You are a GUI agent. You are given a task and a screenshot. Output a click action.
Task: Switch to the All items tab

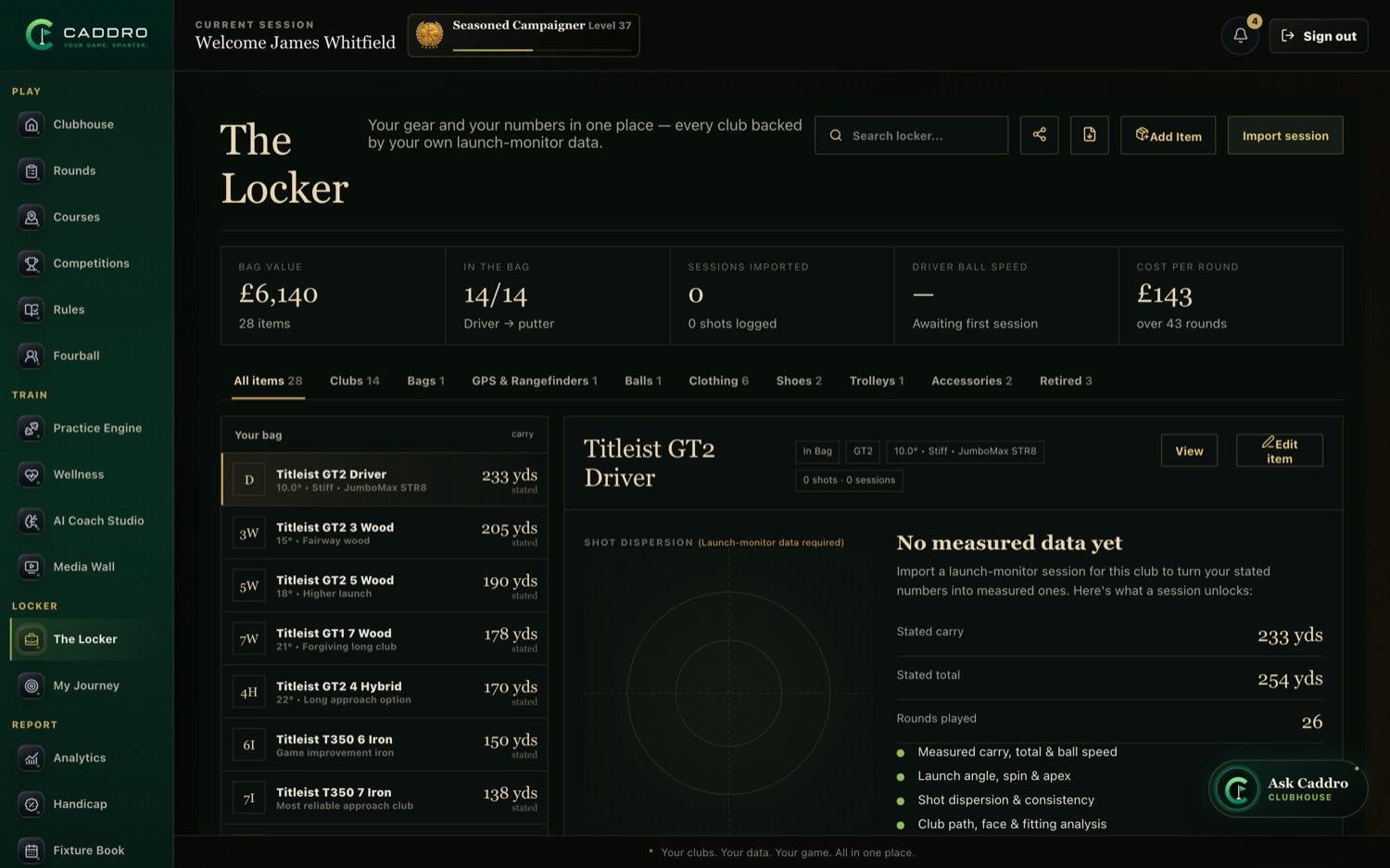268,381
